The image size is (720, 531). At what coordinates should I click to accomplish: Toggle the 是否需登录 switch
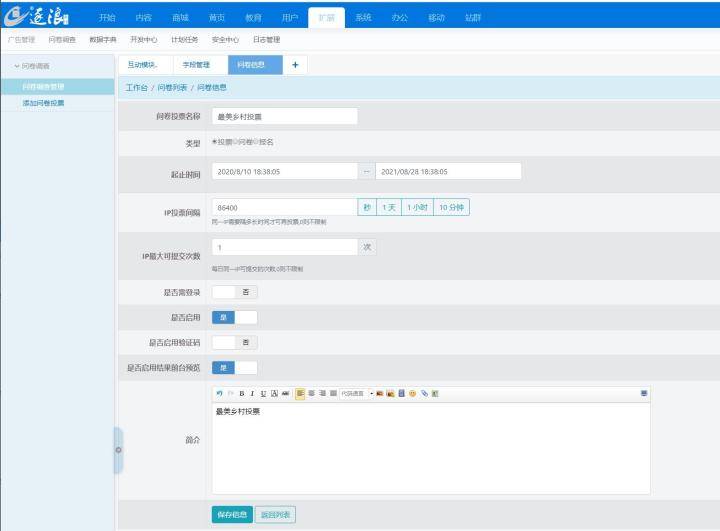click(x=234, y=292)
